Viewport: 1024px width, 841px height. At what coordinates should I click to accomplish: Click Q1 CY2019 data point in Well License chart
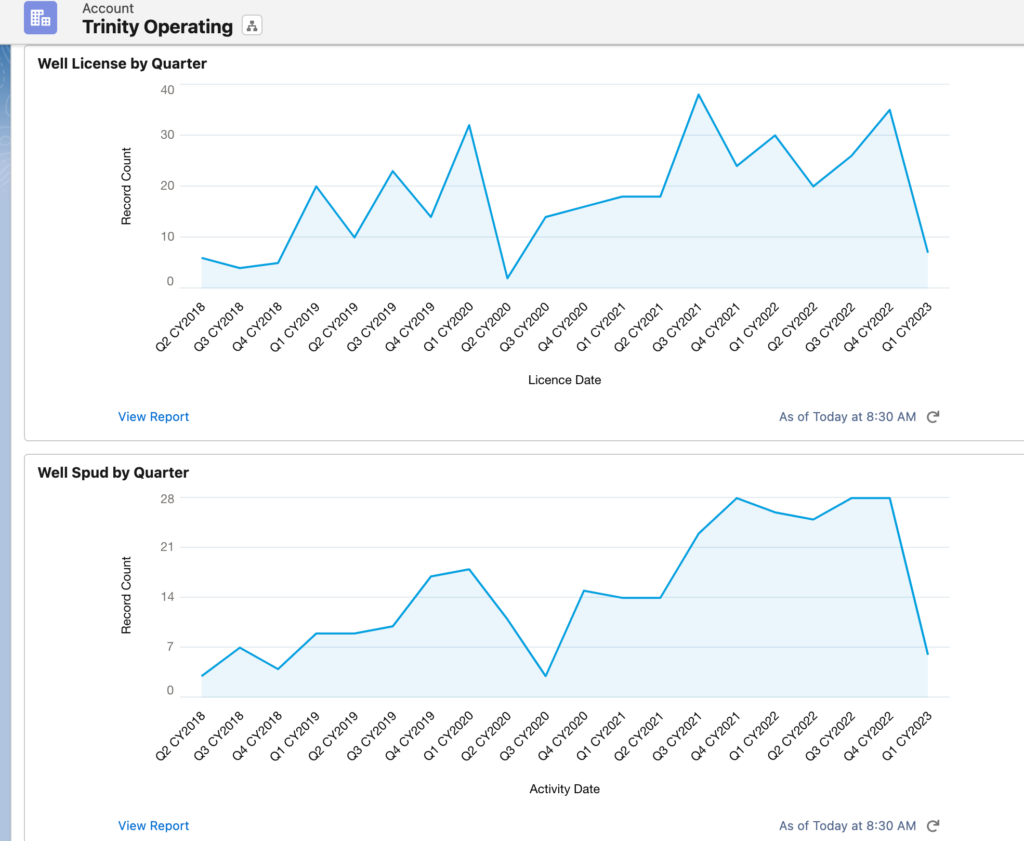tap(316, 186)
